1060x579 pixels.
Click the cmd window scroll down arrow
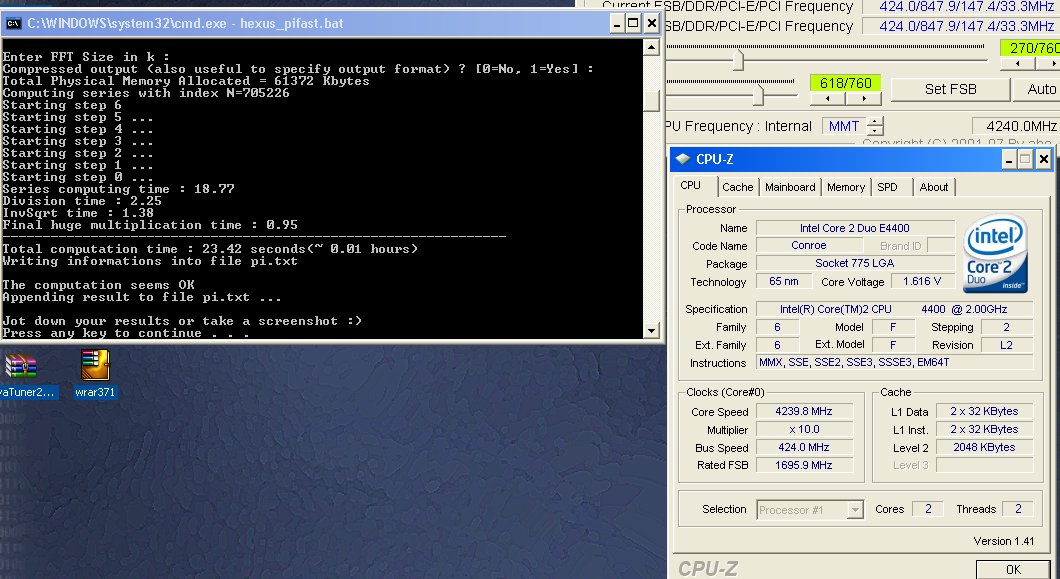(x=651, y=331)
